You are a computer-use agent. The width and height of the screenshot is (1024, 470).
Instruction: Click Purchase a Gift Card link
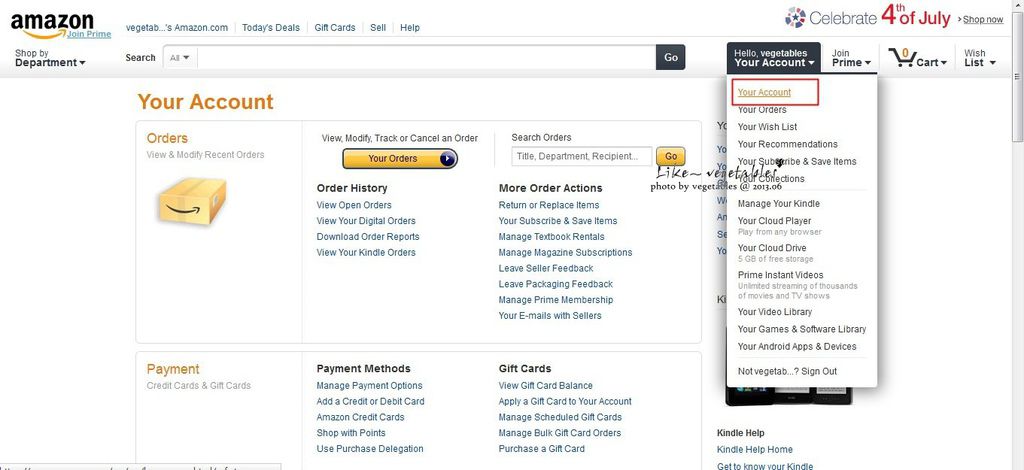[541, 448]
